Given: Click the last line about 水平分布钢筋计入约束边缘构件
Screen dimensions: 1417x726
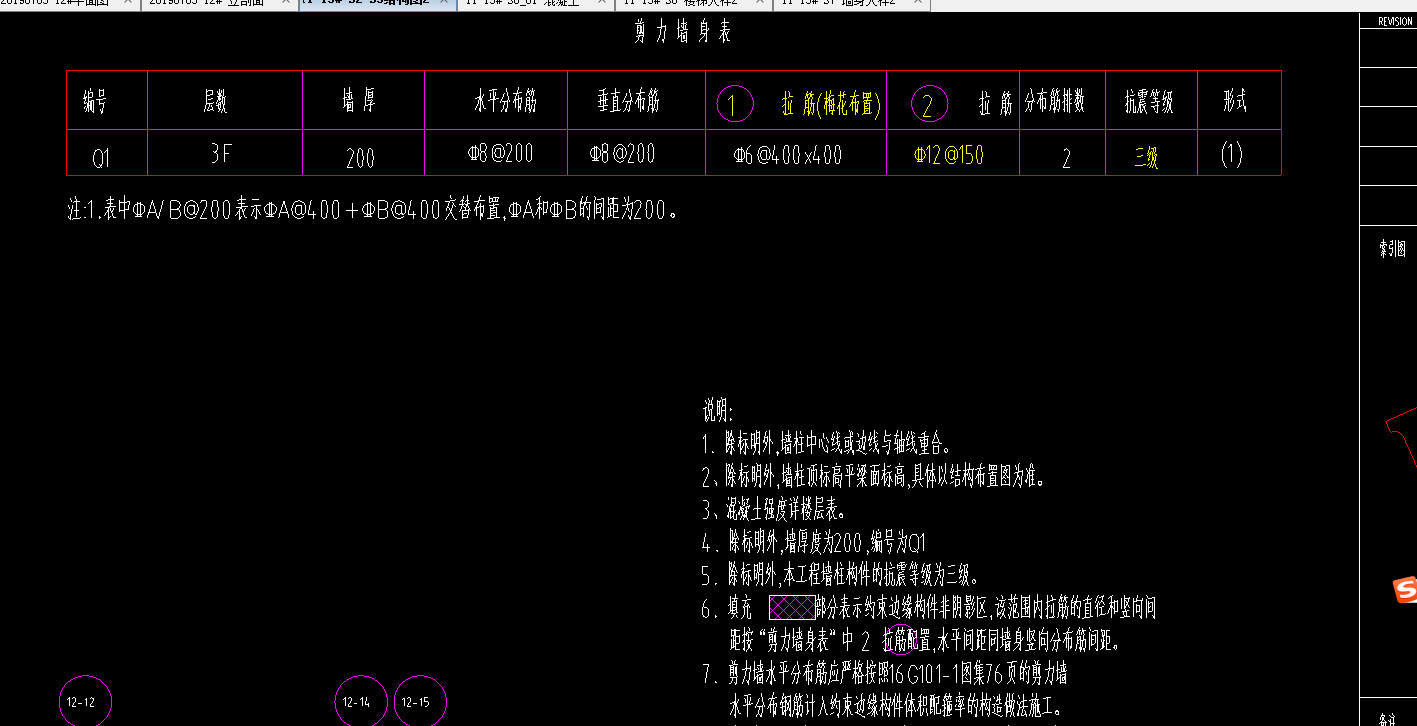Looking at the screenshot, I should [894, 704].
